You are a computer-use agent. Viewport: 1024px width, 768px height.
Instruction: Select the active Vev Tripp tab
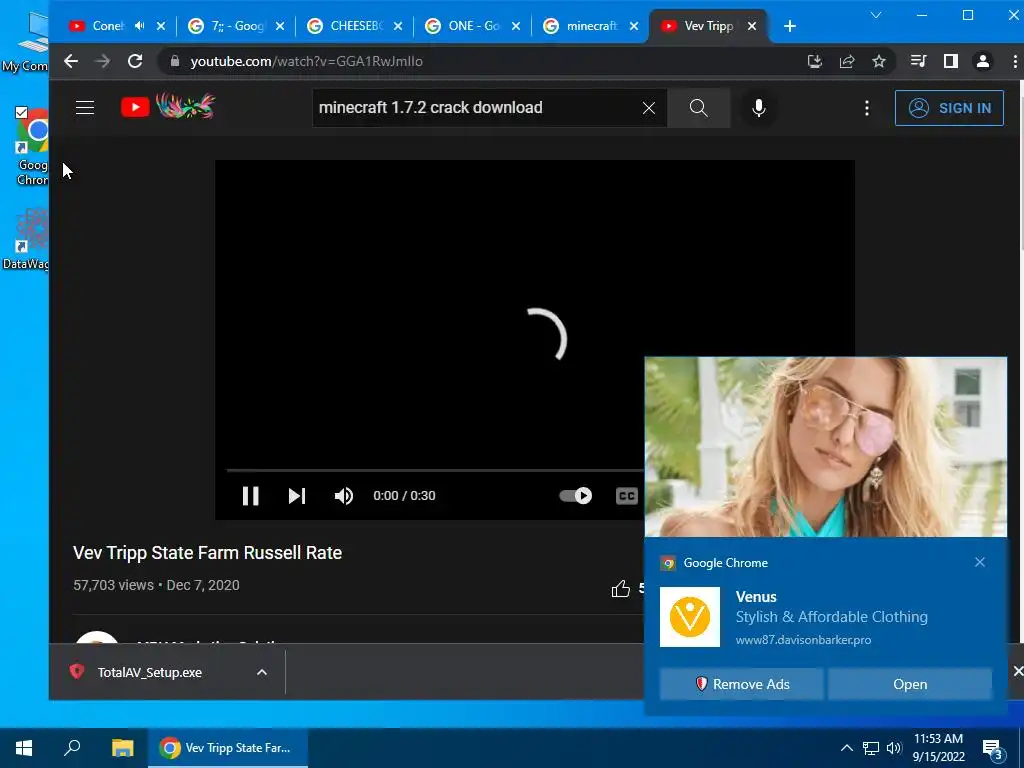(707, 26)
